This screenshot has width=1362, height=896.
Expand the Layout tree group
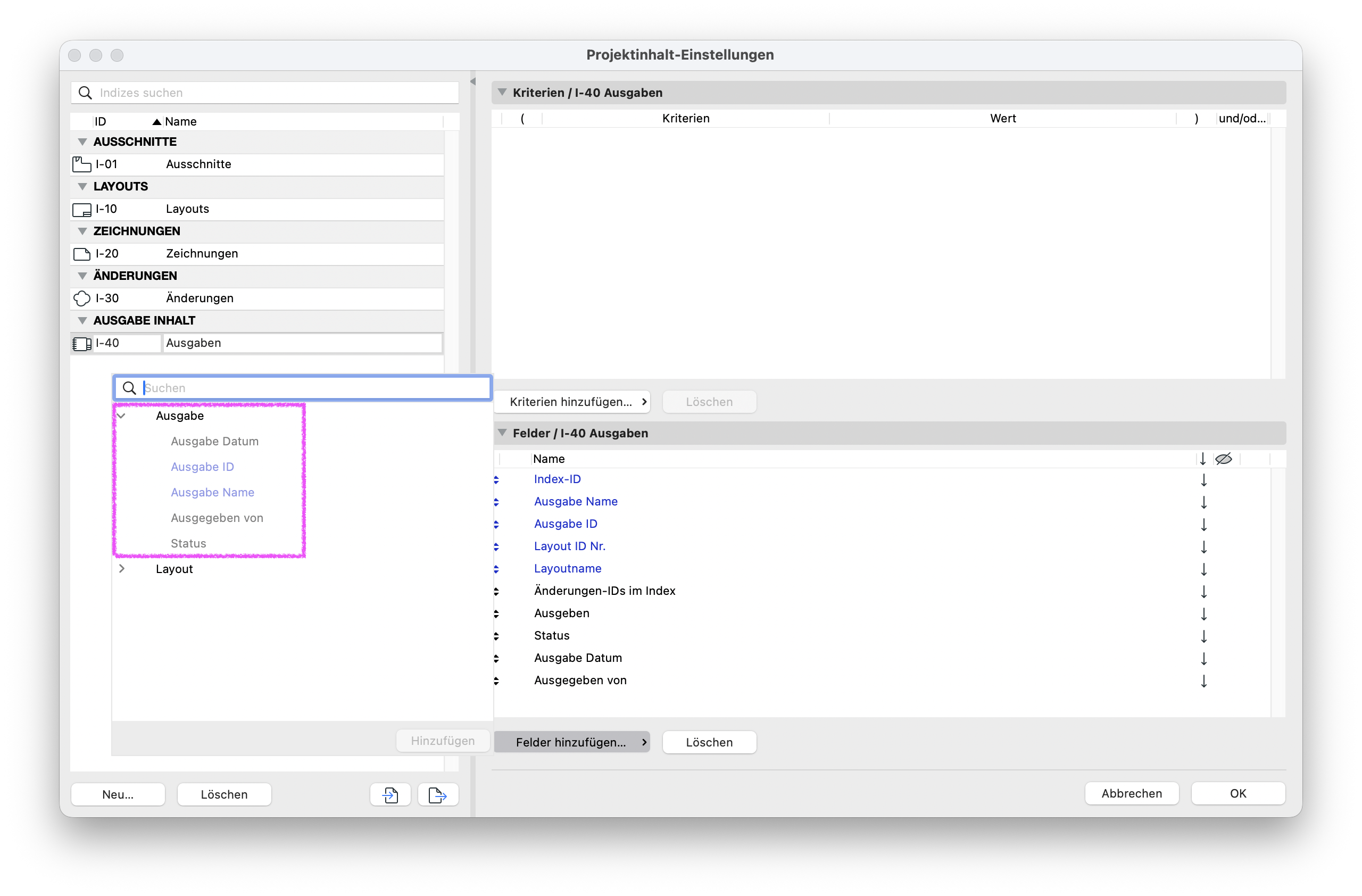click(121, 569)
